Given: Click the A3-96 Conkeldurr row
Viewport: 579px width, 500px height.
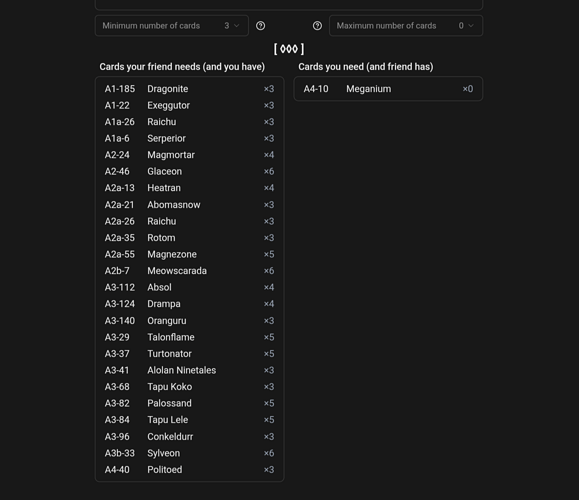Looking at the screenshot, I should (189, 437).
